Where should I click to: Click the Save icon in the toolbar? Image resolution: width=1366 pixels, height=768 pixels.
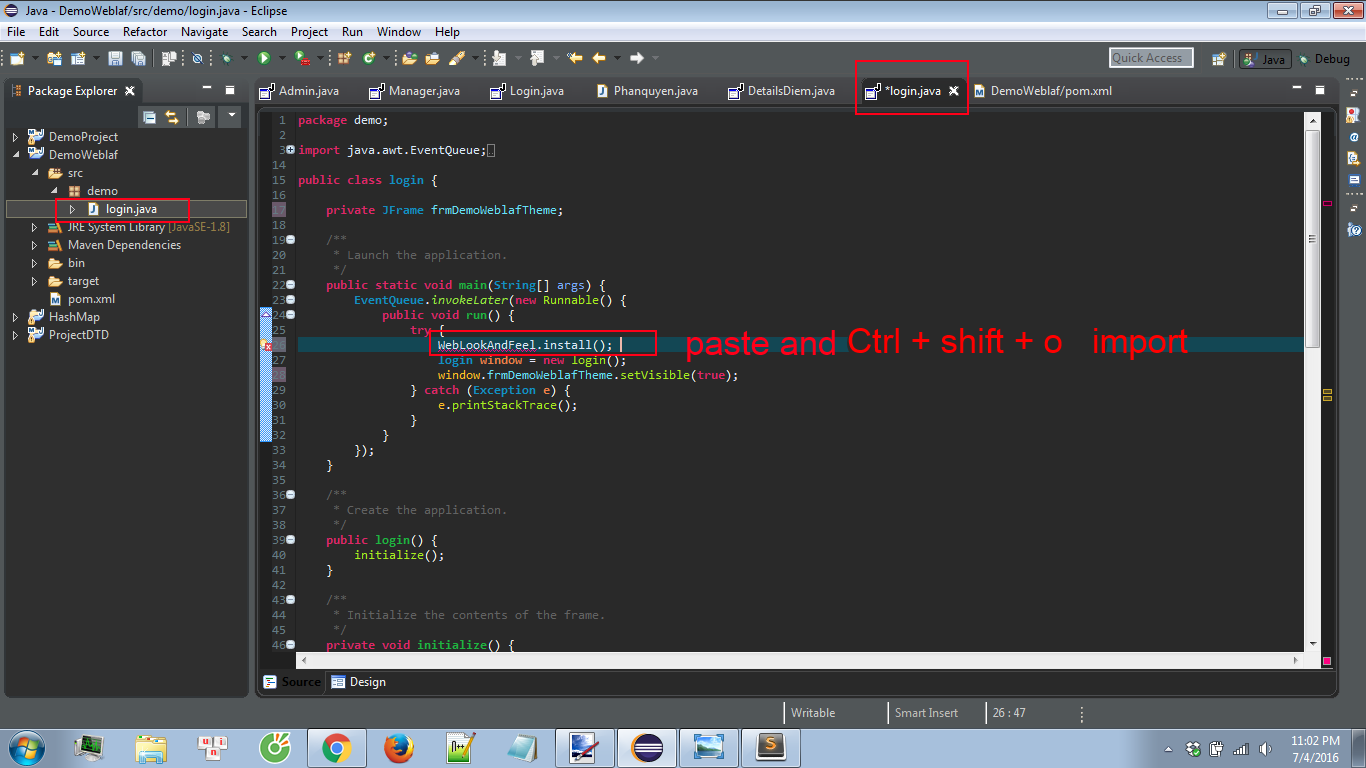tap(117, 58)
